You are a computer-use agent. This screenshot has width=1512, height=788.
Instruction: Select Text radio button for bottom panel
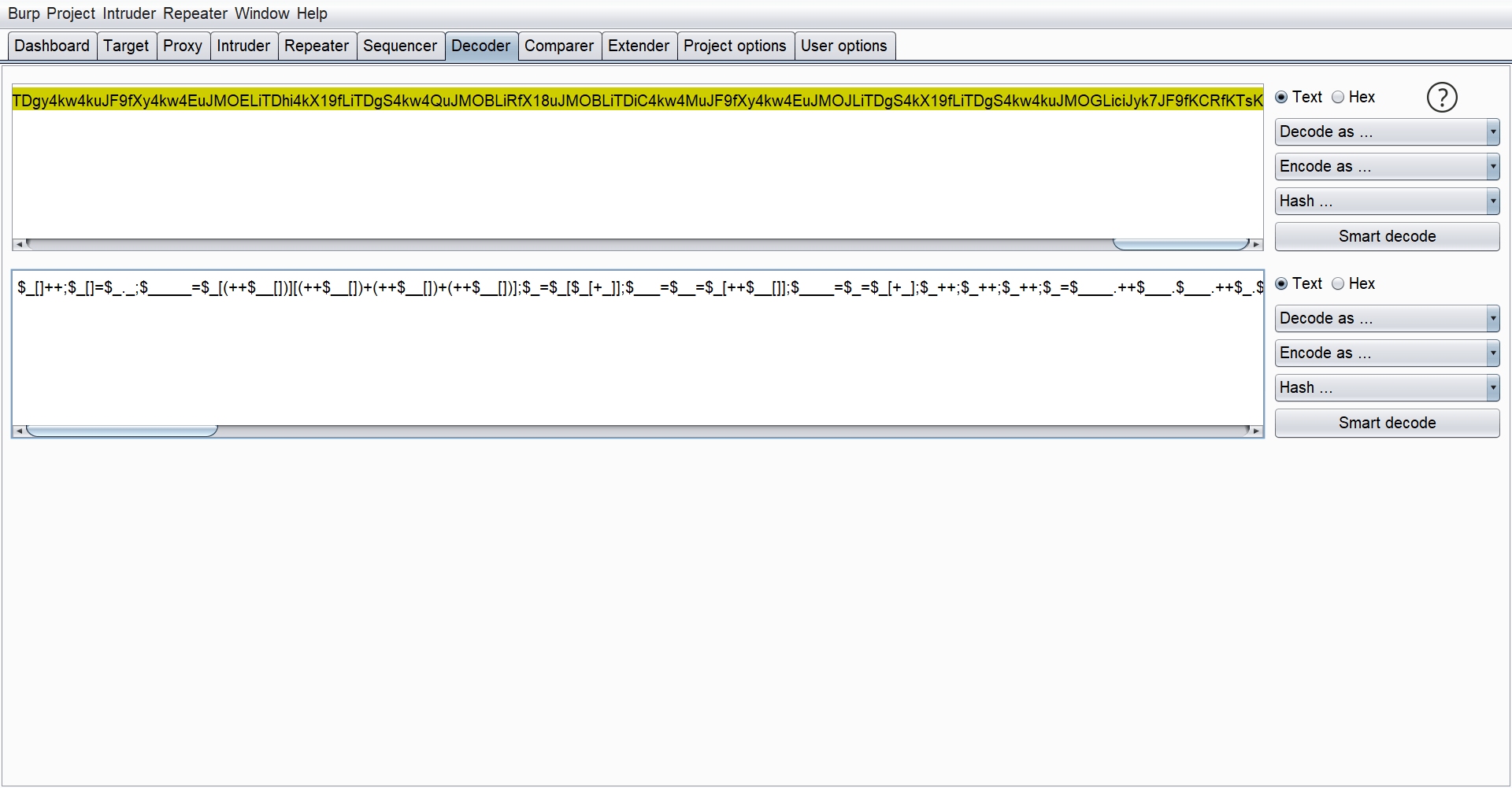(x=1281, y=283)
